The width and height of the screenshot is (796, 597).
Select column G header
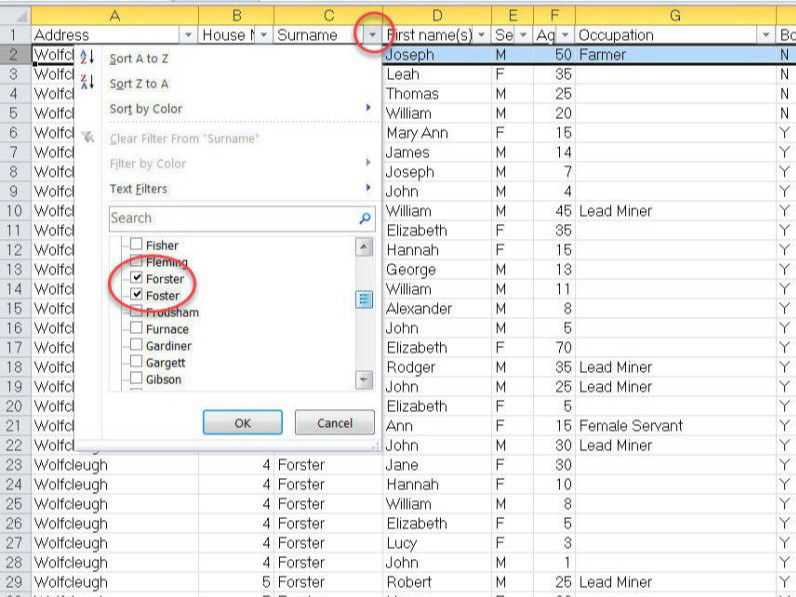coord(675,16)
